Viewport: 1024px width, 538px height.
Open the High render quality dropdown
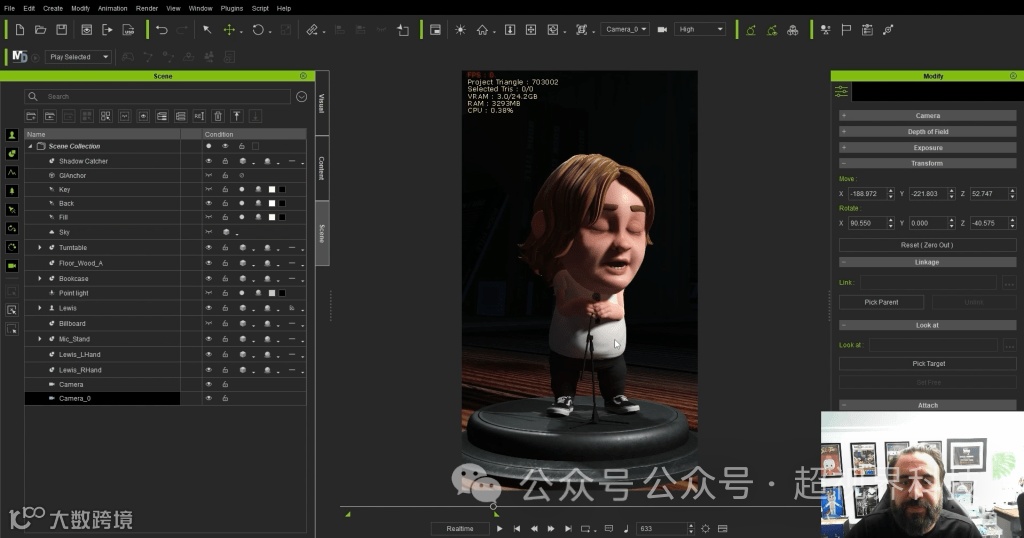[700, 29]
